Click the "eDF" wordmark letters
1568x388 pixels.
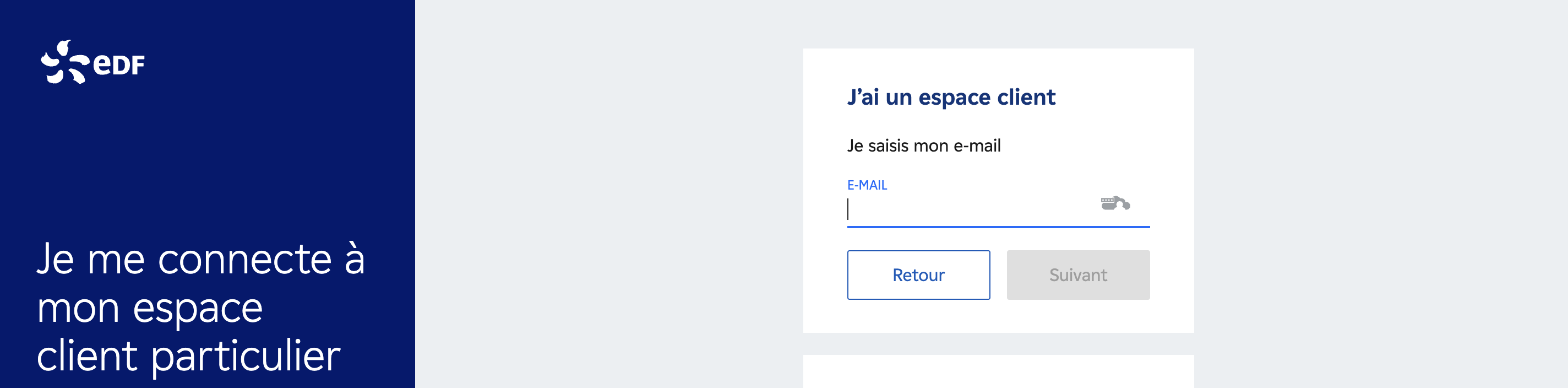coord(119,64)
